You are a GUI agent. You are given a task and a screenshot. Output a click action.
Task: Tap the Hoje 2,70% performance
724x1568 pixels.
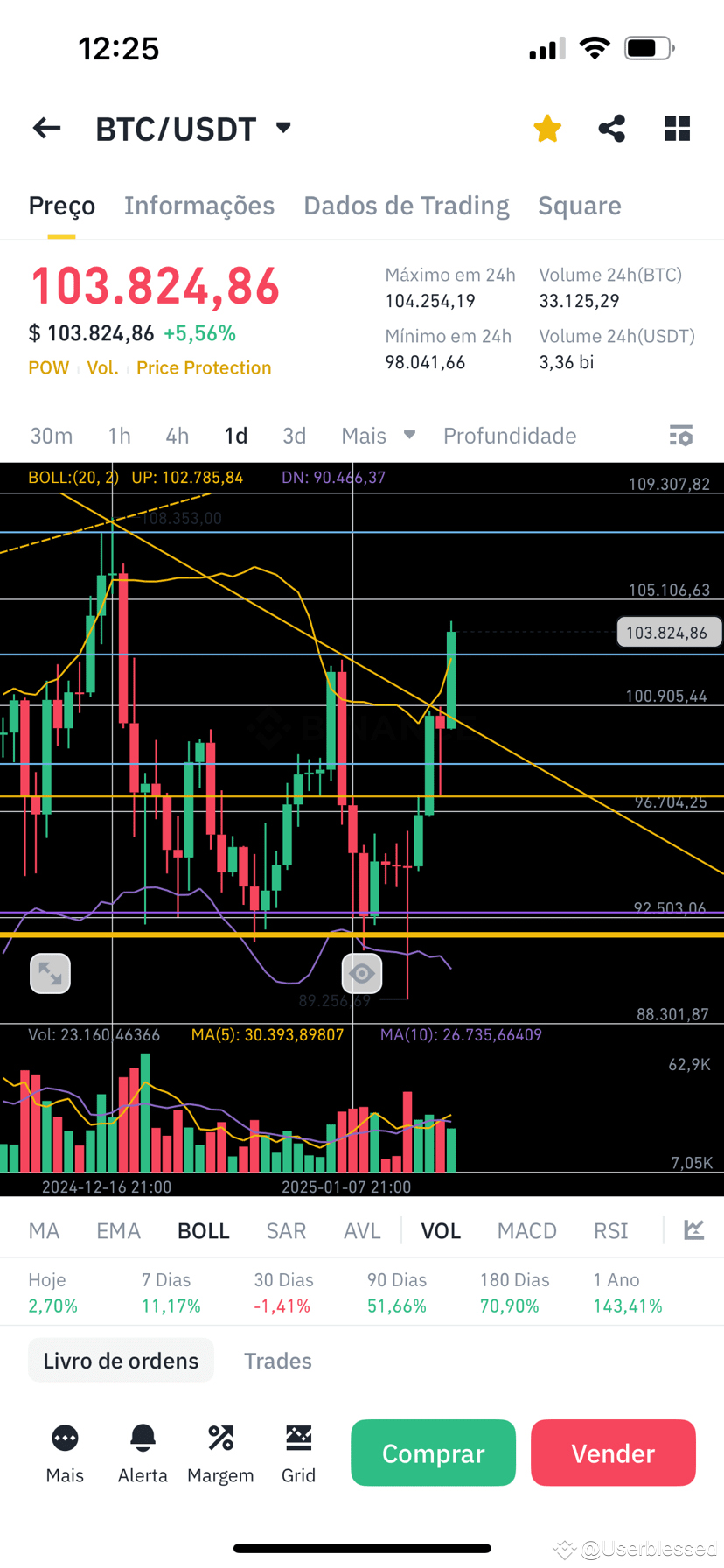52,1292
